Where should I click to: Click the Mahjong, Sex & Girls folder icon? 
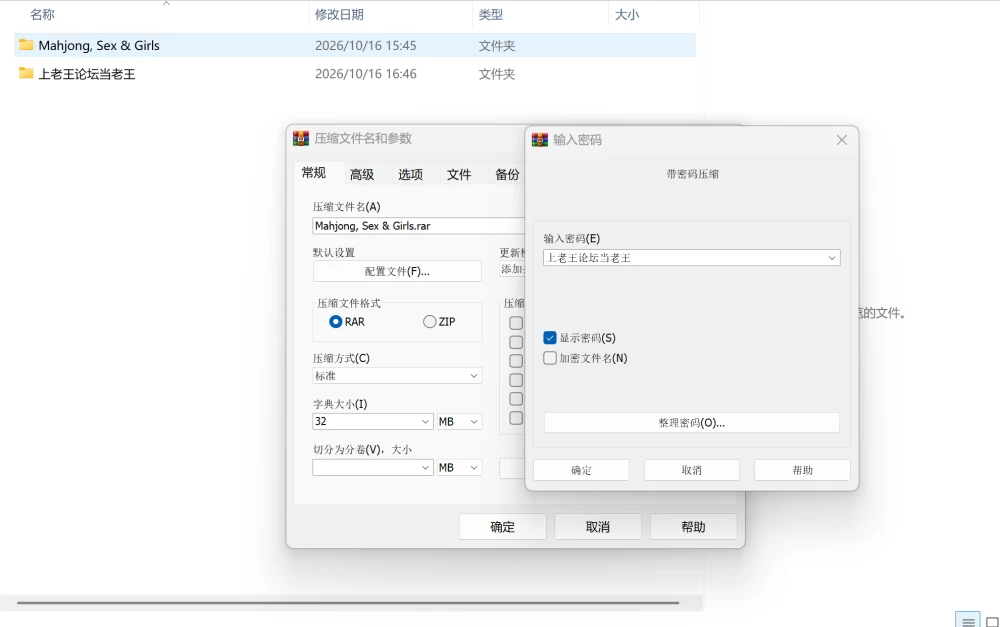(26, 45)
